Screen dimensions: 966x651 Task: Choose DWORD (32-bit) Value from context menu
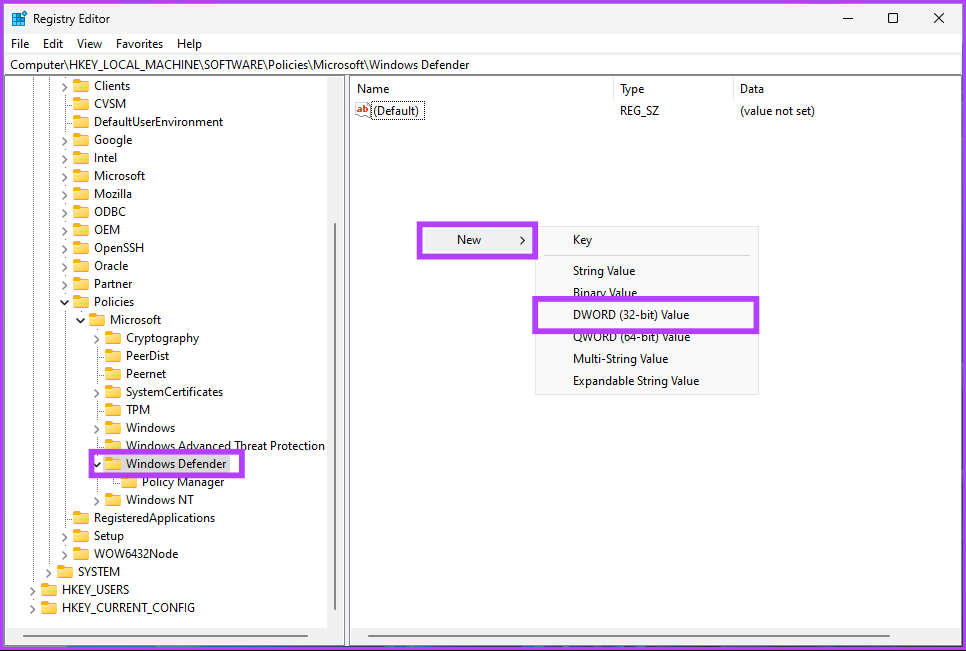point(630,315)
